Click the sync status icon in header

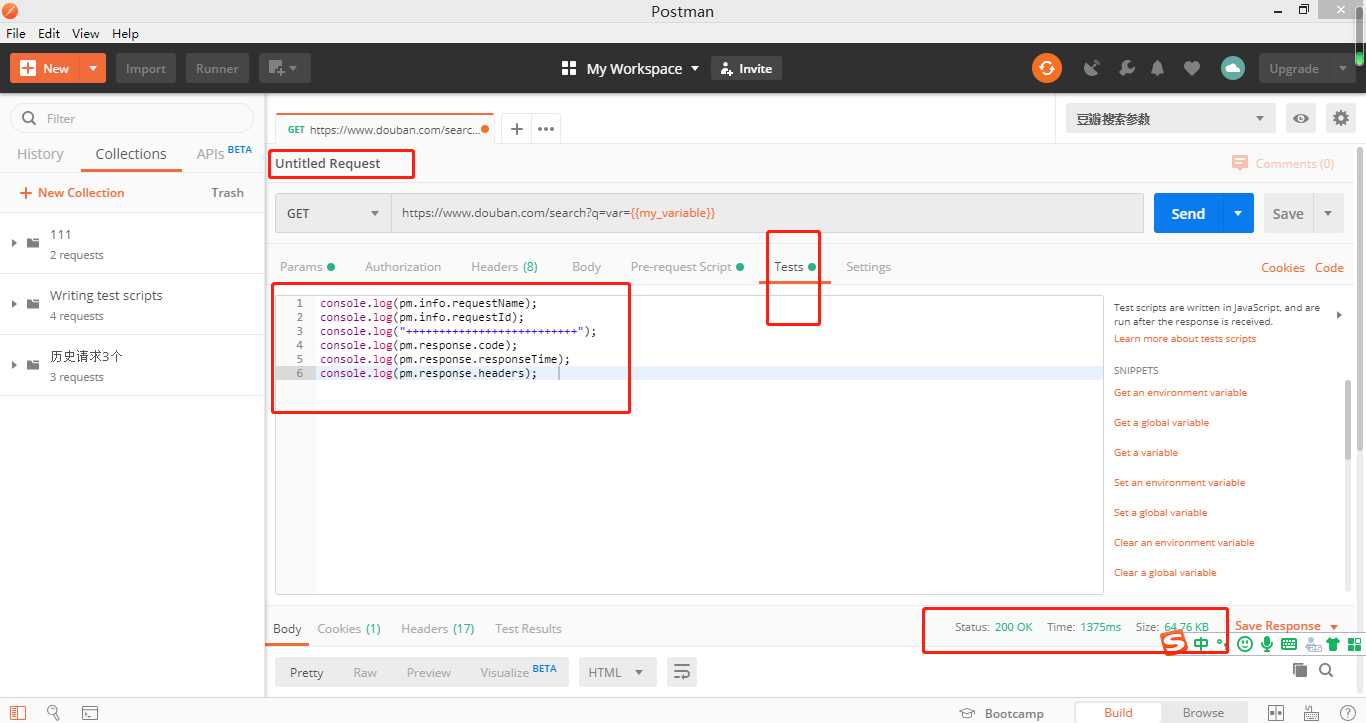(1046, 68)
